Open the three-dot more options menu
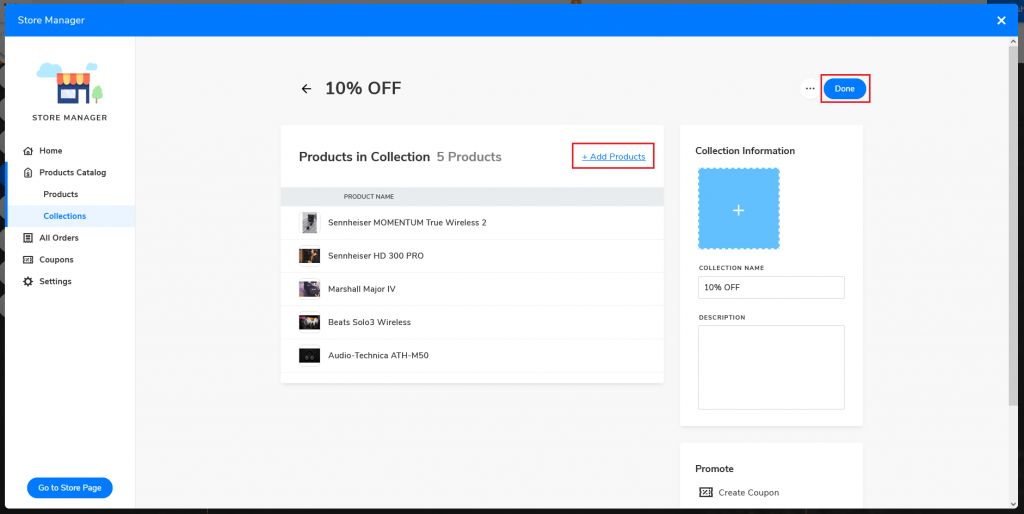The image size is (1024, 514). tap(810, 89)
